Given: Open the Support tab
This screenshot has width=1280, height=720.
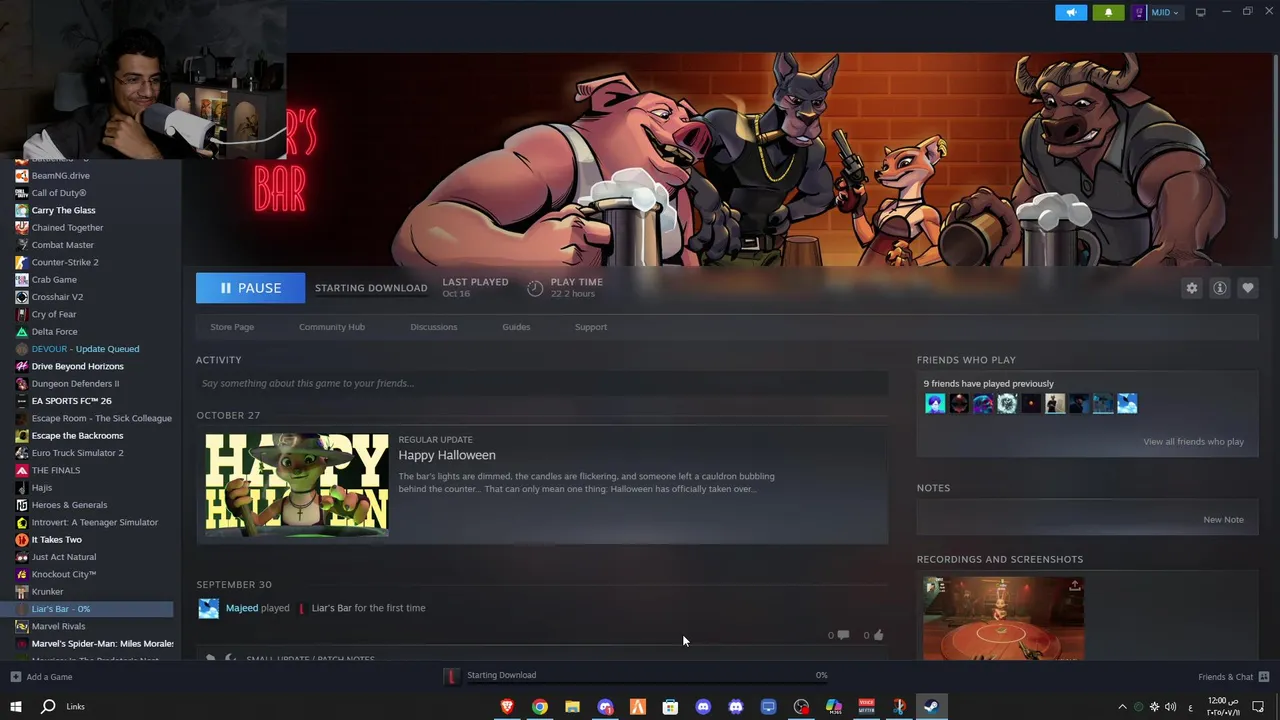Looking at the screenshot, I should 591,327.
